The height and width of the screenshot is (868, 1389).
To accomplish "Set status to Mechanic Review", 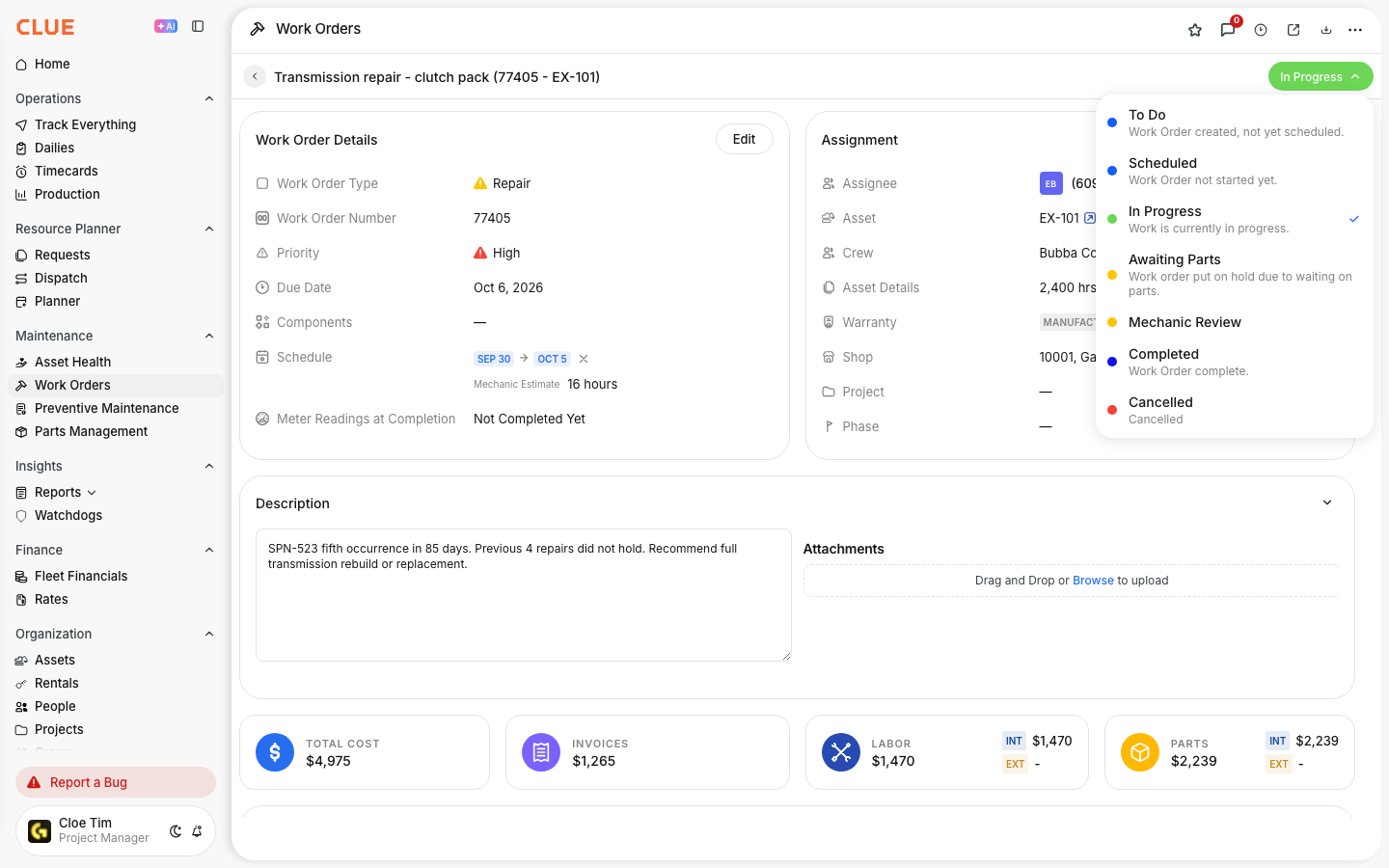I will point(1235,322).
